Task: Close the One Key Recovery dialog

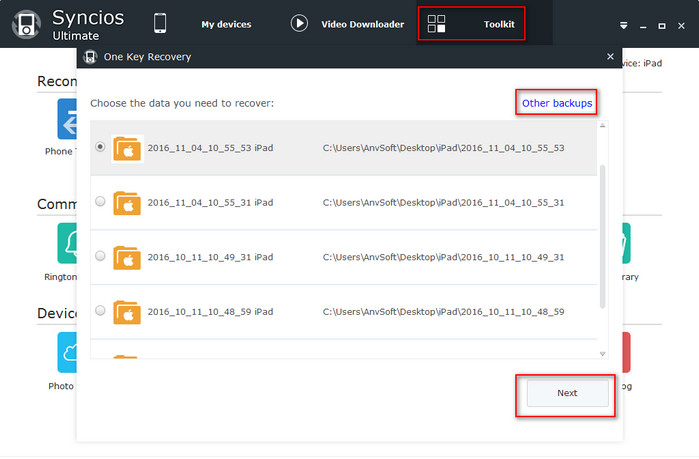Action: [x=610, y=57]
